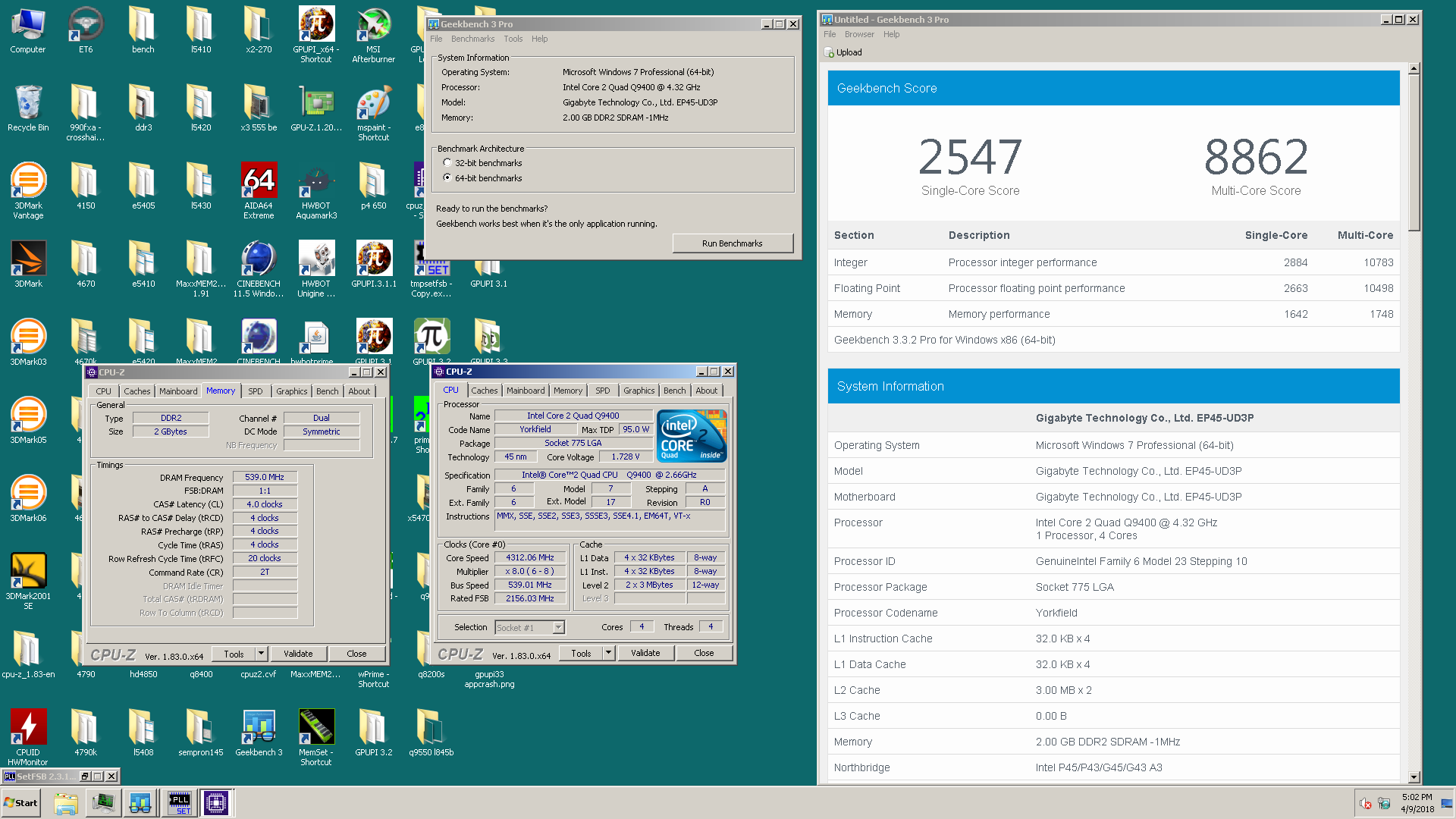Click scroll down arrow in Geekbench results
The image size is (1456, 819).
[x=1414, y=777]
